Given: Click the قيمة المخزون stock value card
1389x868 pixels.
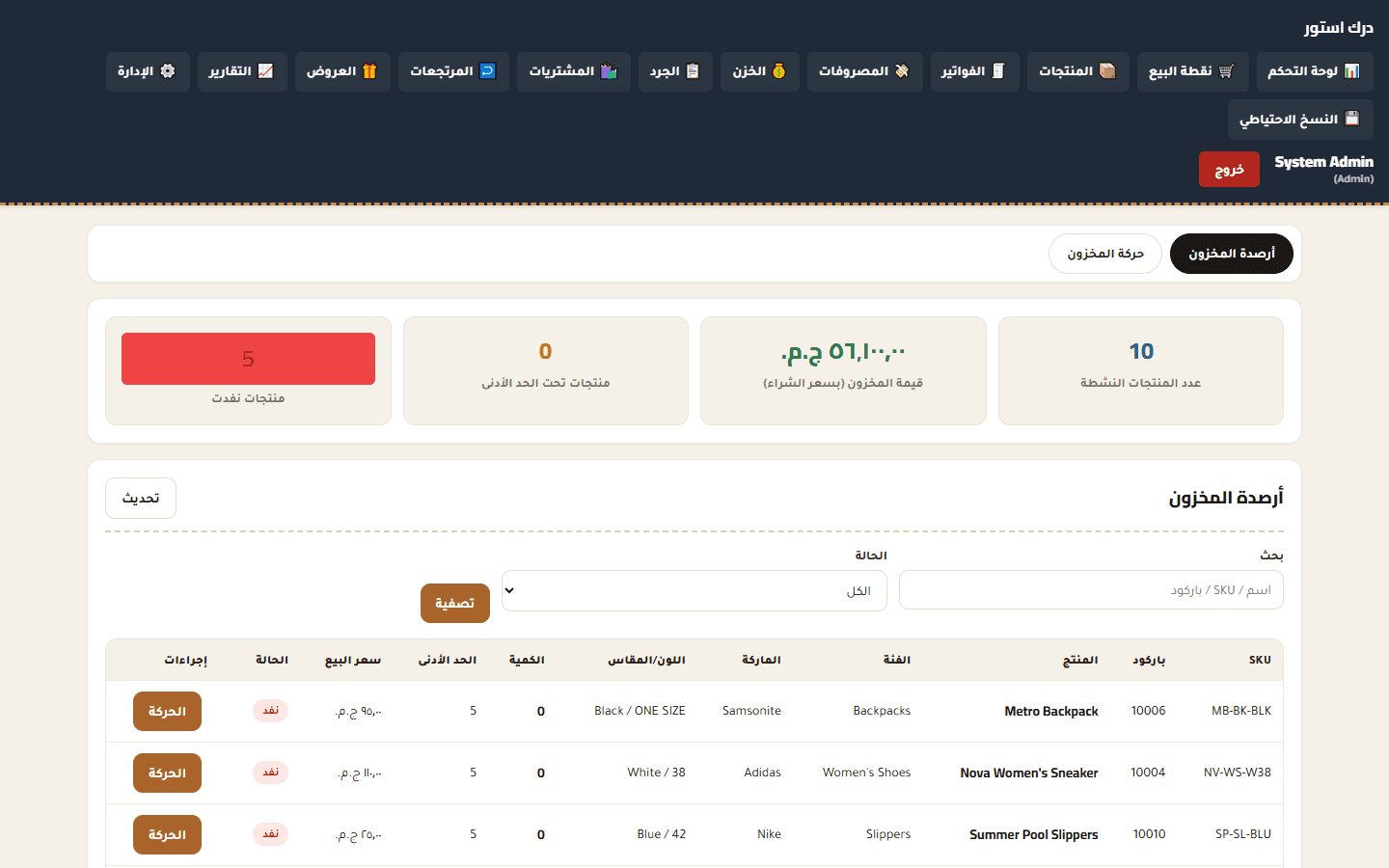Looking at the screenshot, I should point(843,371).
